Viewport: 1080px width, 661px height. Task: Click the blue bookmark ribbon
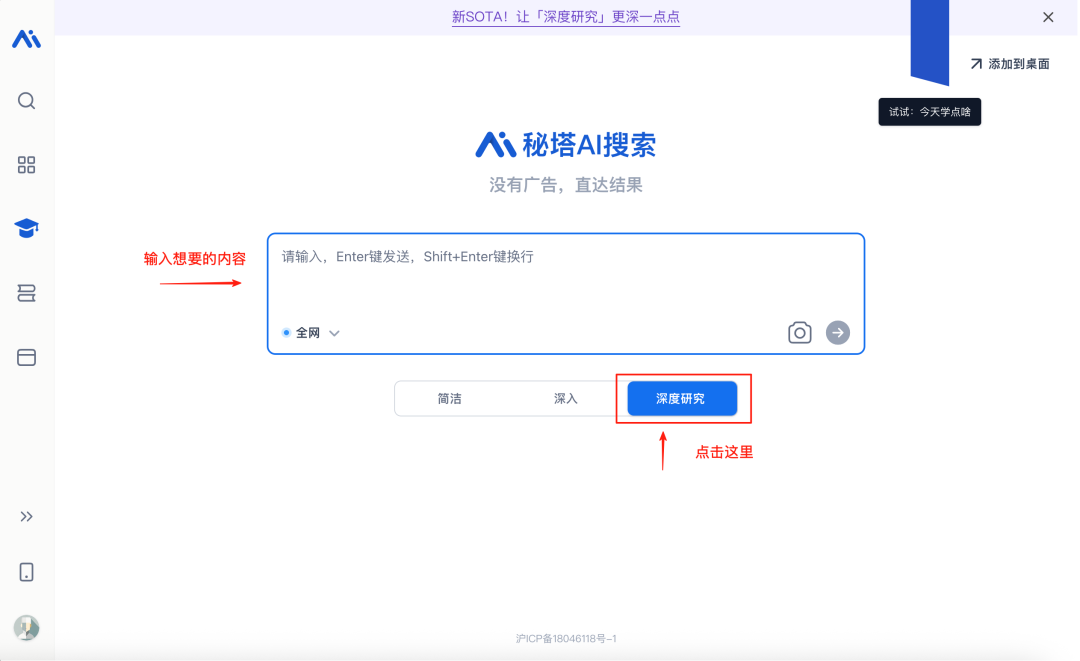click(x=930, y=41)
